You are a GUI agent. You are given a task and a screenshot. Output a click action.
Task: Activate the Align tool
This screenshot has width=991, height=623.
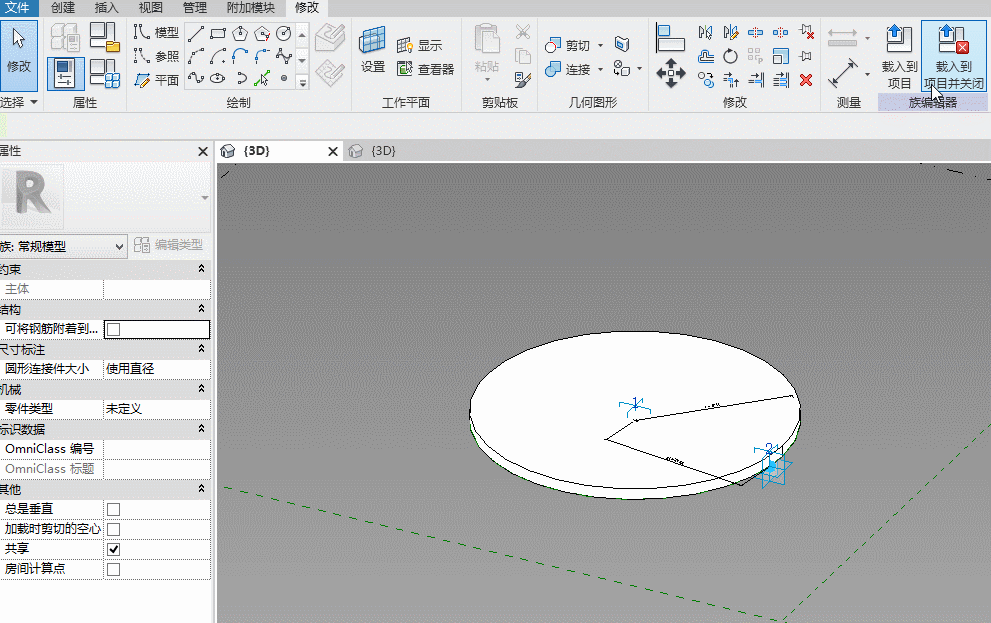(670, 38)
